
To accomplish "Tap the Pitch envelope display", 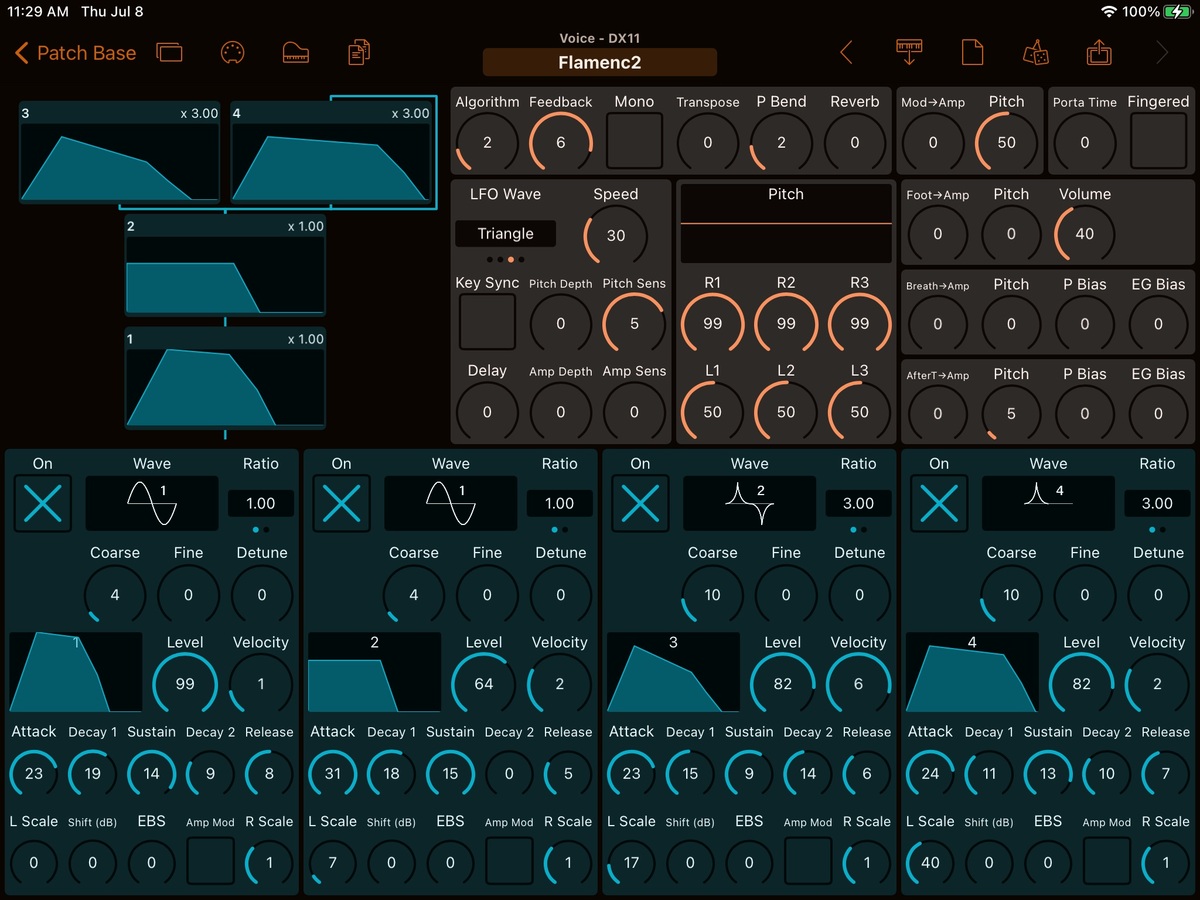I will (786, 222).
